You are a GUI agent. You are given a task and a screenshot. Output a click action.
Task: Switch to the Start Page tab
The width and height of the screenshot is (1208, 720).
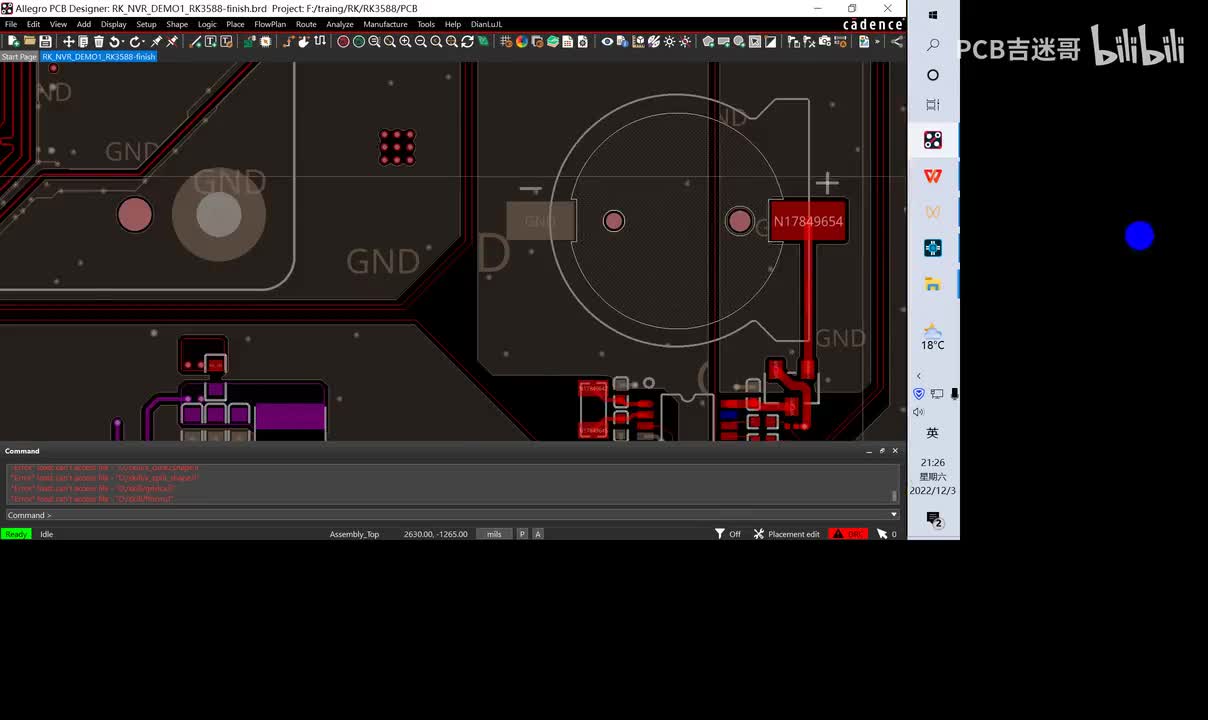pos(19,57)
